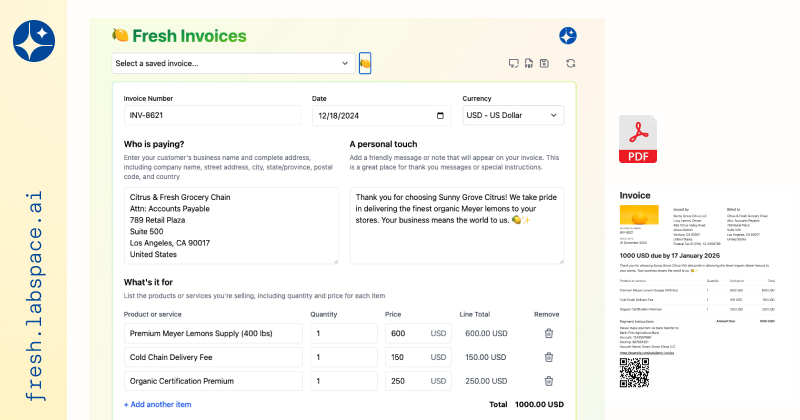Click the blue sparkle icon at top right
This screenshot has width=800, height=420.
tap(567, 36)
